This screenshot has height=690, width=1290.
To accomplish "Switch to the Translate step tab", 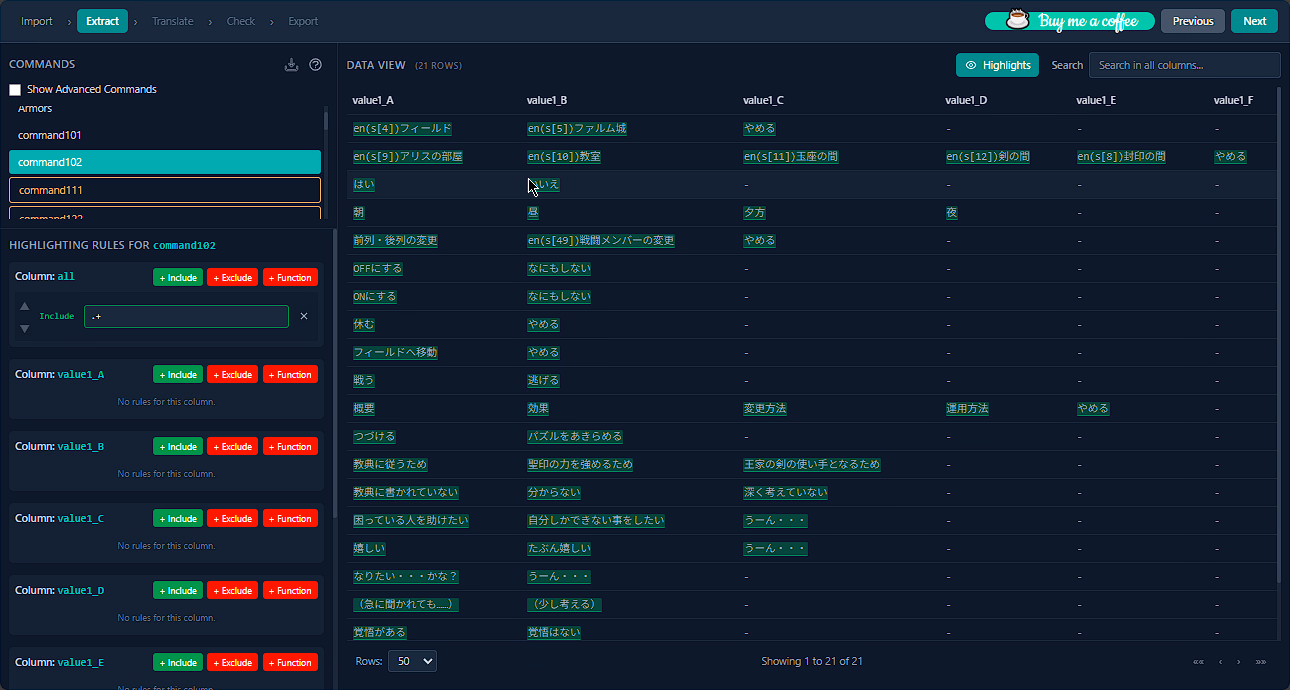I will coord(173,21).
